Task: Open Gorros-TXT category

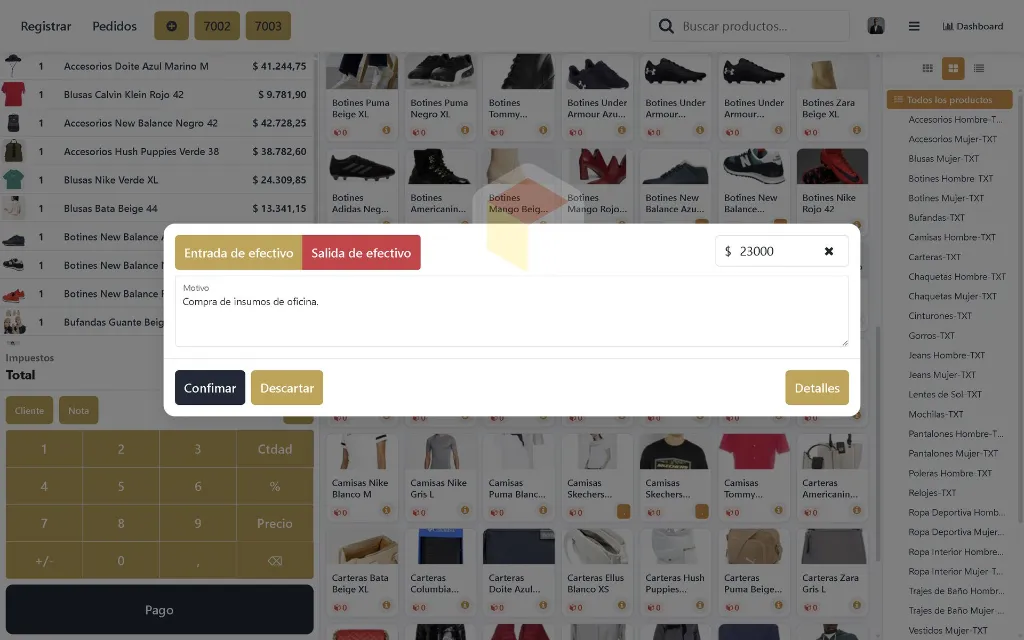Action: click(931, 336)
